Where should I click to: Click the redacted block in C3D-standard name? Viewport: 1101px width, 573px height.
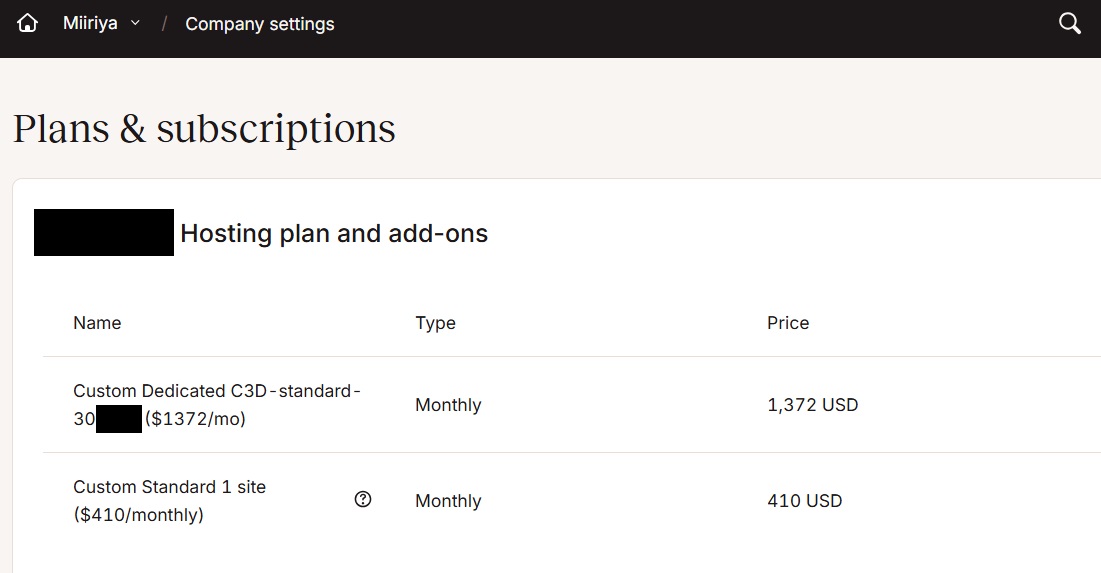[x=119, y=419]
